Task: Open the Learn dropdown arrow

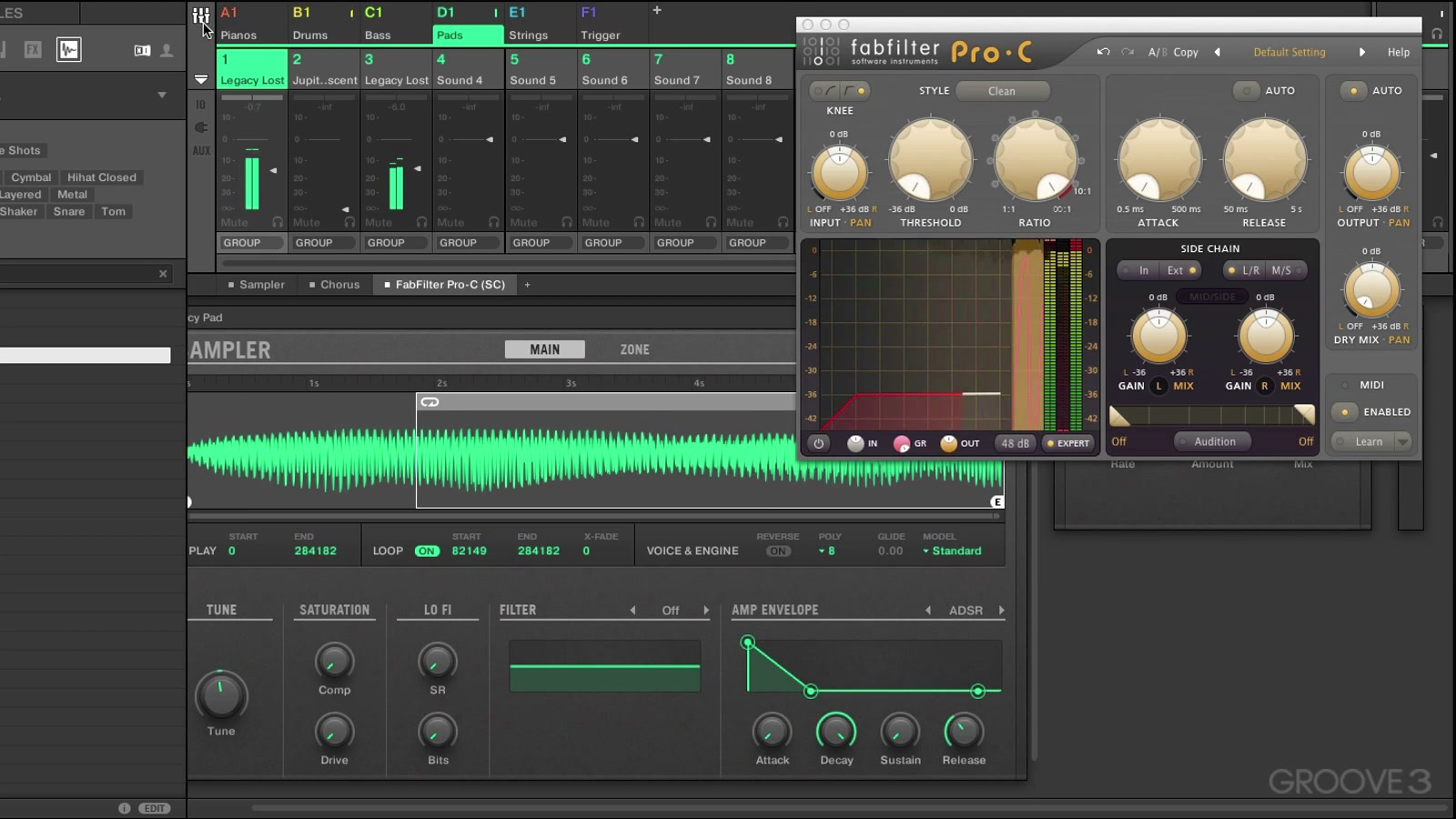Action: pyautogui.click(x=1403, y=442)
